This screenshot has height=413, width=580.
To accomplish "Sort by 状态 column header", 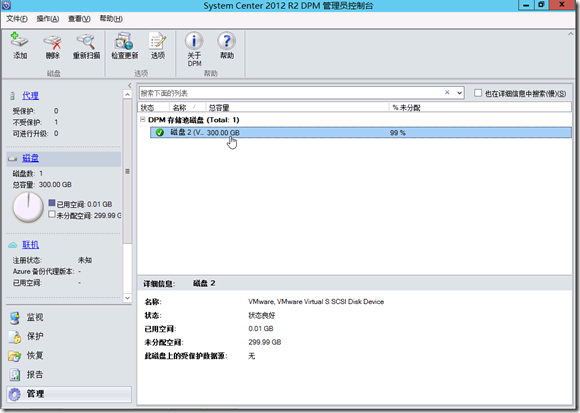I will pos(154,108).
